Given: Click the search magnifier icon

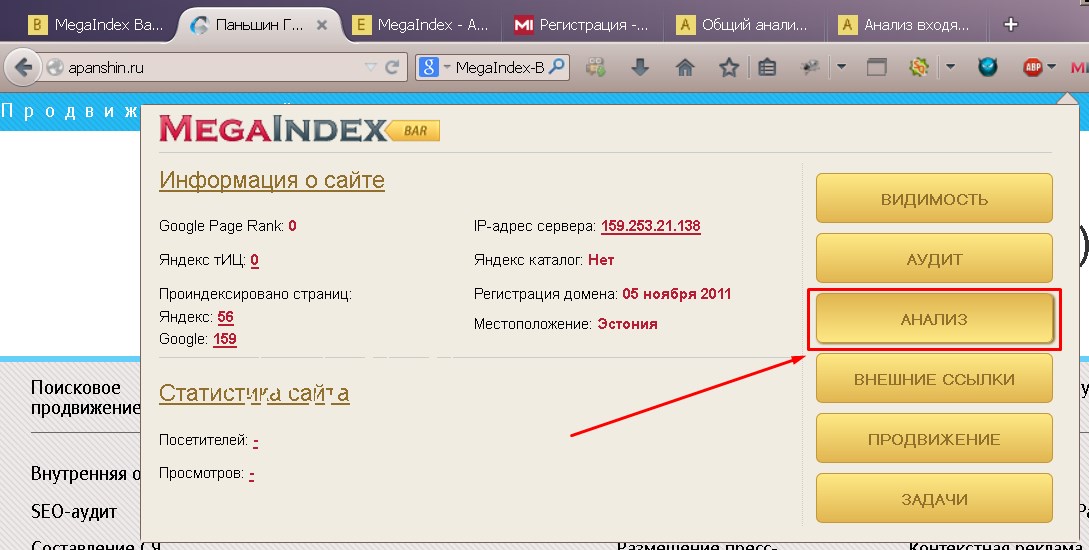Looking at the screenshot, I should (556, 67).
